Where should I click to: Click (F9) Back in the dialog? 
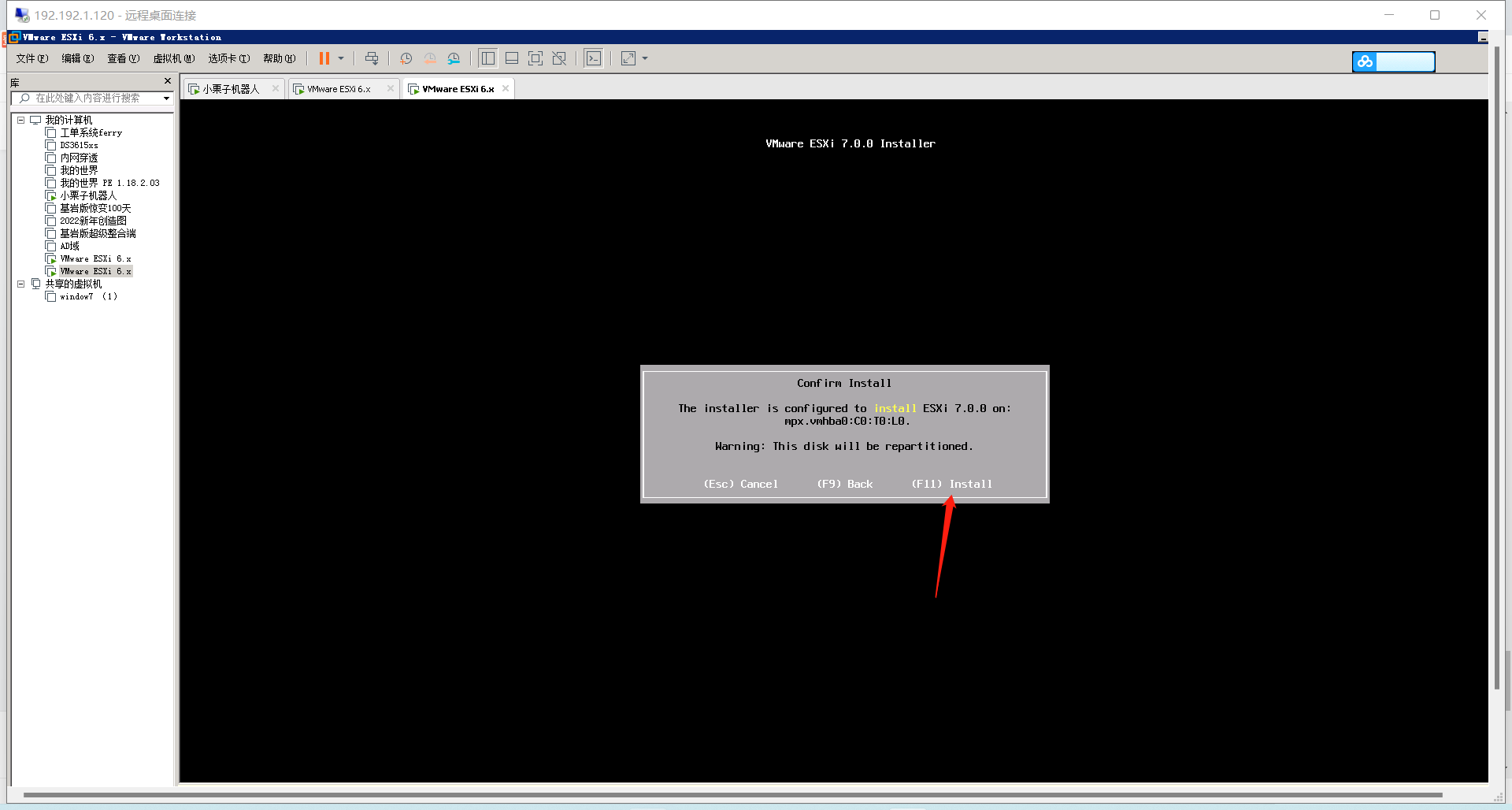click(x=844, y=485)
